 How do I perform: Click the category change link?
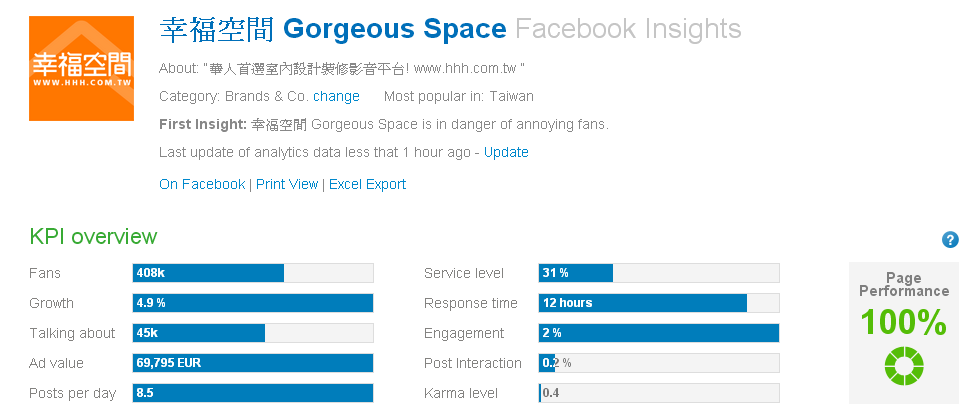click(336, 96)
